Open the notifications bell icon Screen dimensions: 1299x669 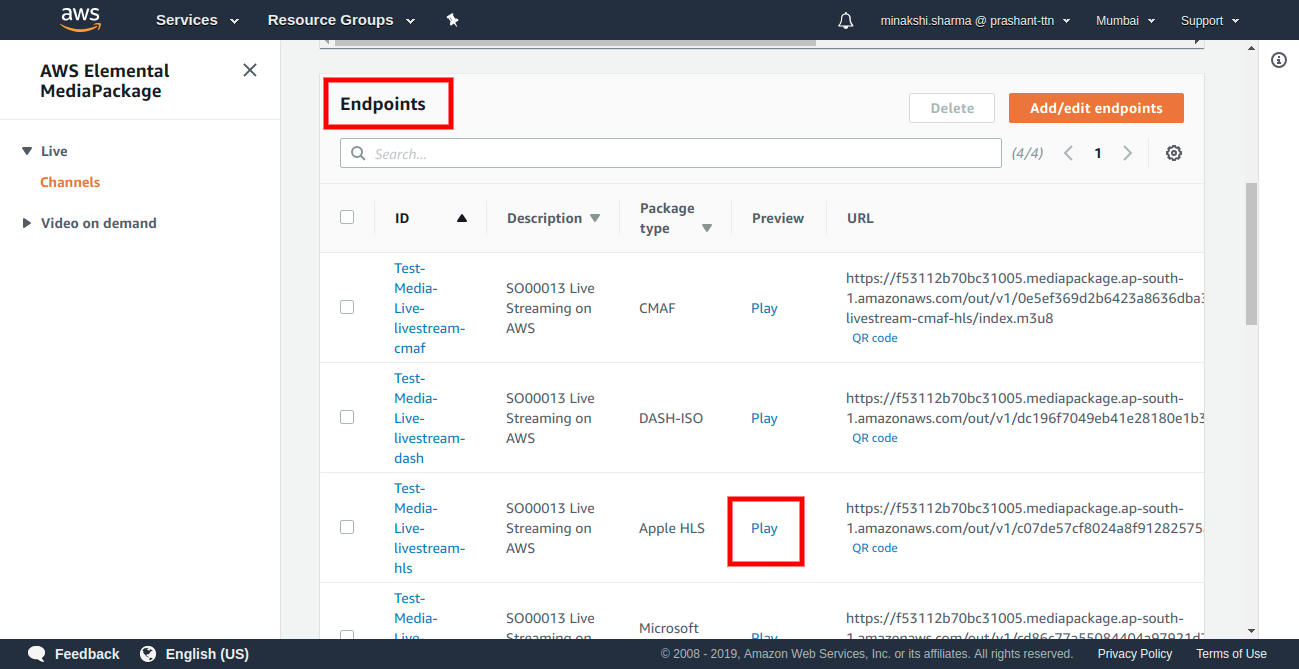(846, 20)
